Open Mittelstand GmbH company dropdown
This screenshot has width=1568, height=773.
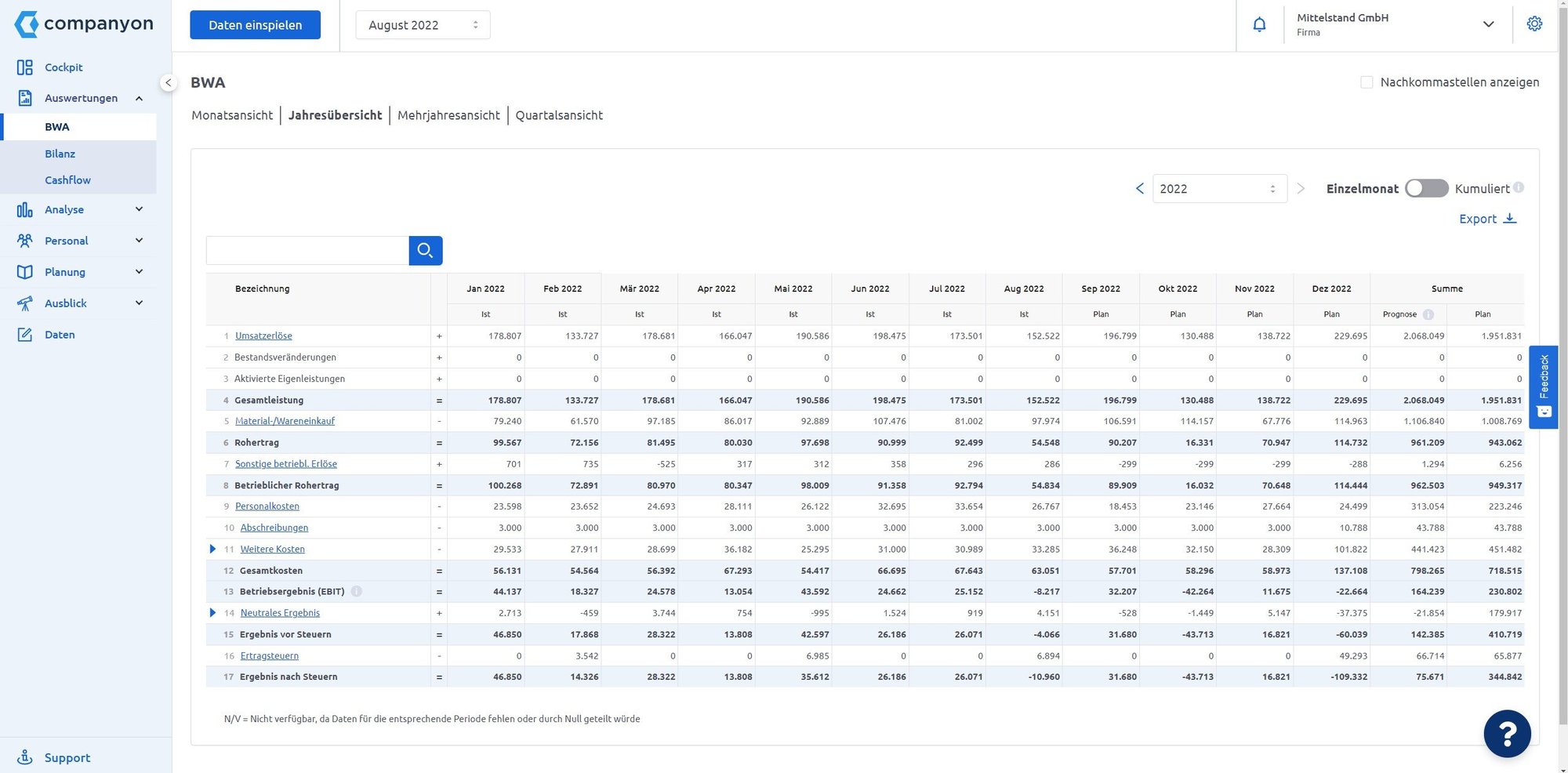click(1396, 24)
